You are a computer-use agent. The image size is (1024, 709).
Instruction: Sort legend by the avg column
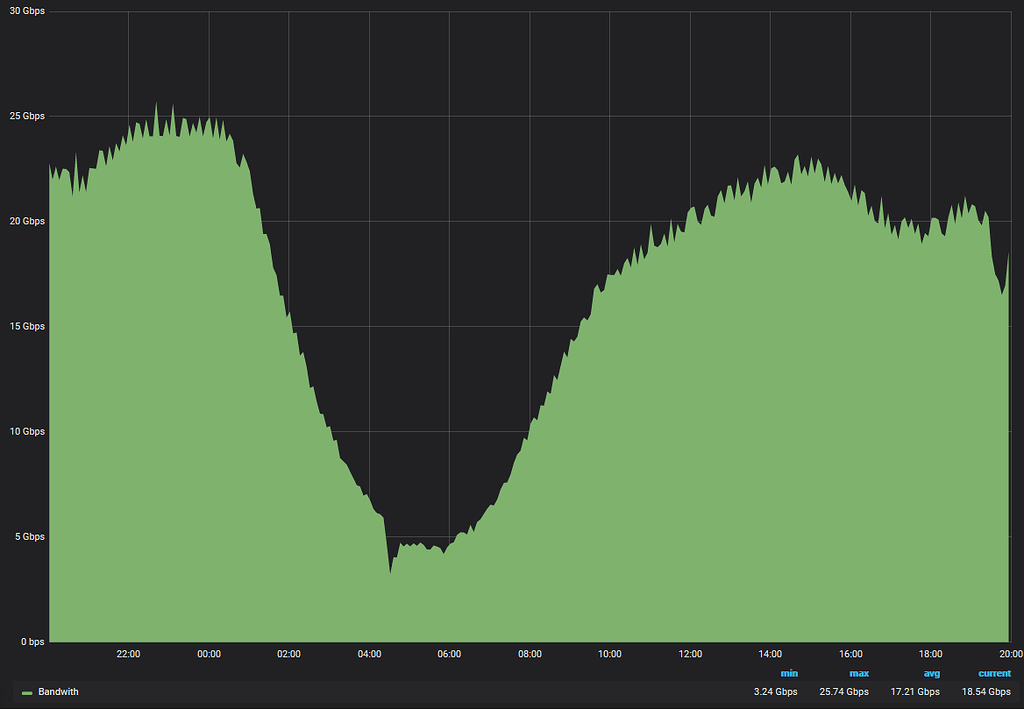click(x=932, y=673)
